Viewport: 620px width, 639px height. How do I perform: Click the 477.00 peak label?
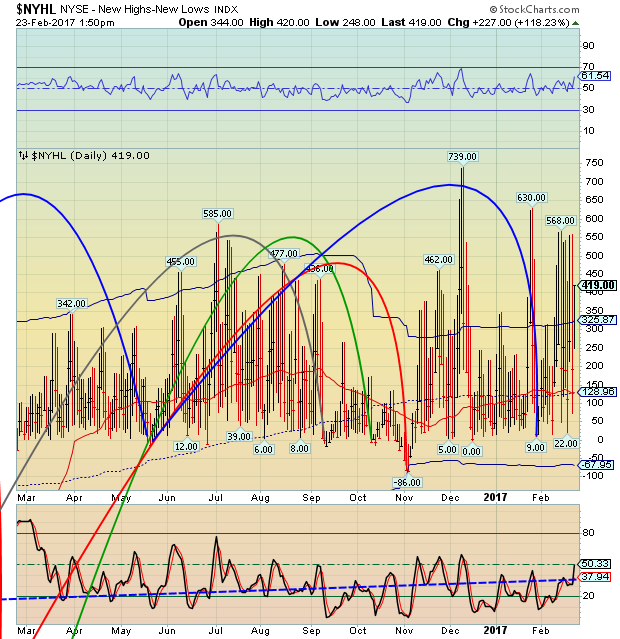click(284, 253)
